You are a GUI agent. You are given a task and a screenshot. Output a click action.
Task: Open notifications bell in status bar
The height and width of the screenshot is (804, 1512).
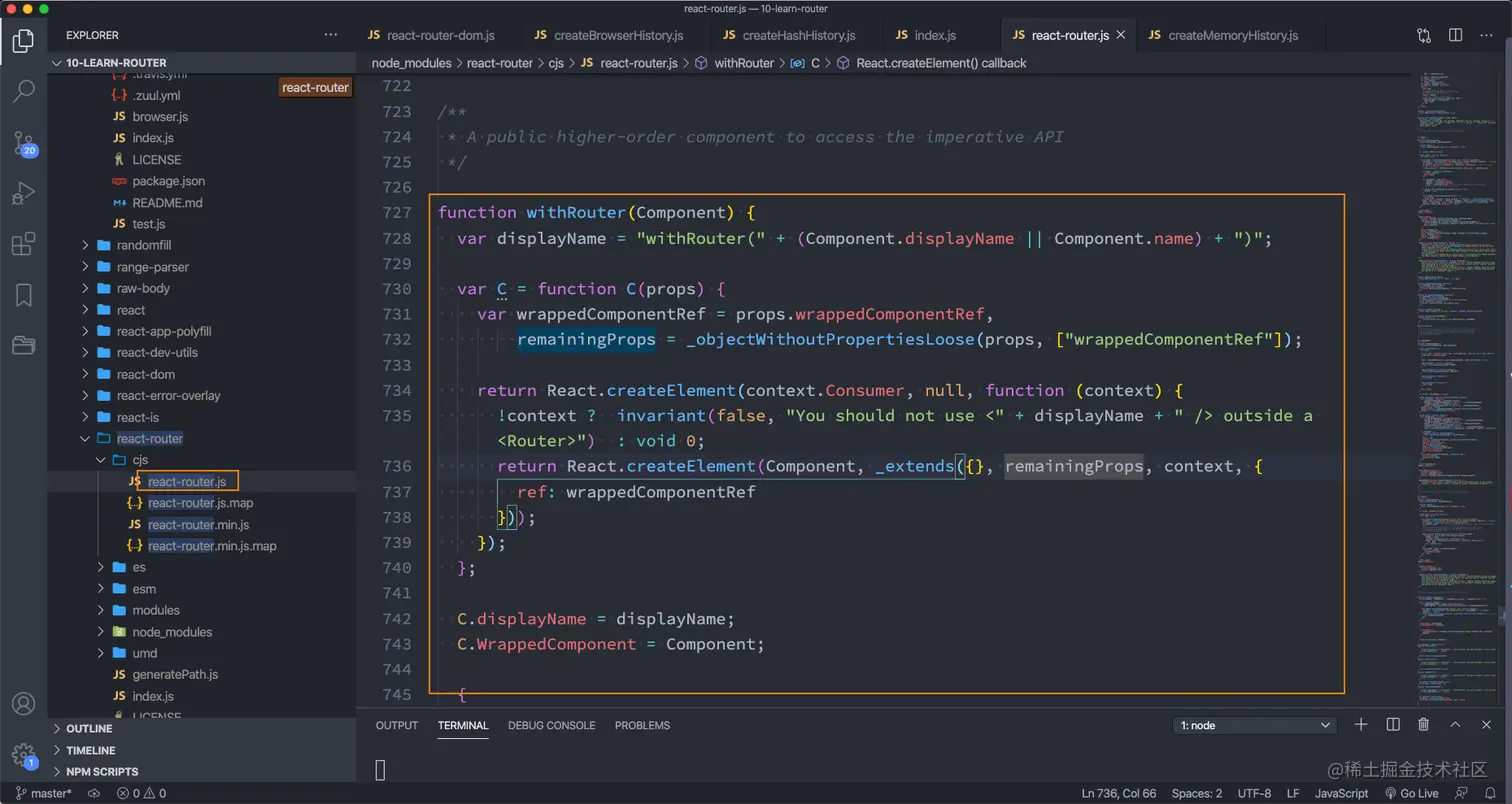pos(1490,793)
